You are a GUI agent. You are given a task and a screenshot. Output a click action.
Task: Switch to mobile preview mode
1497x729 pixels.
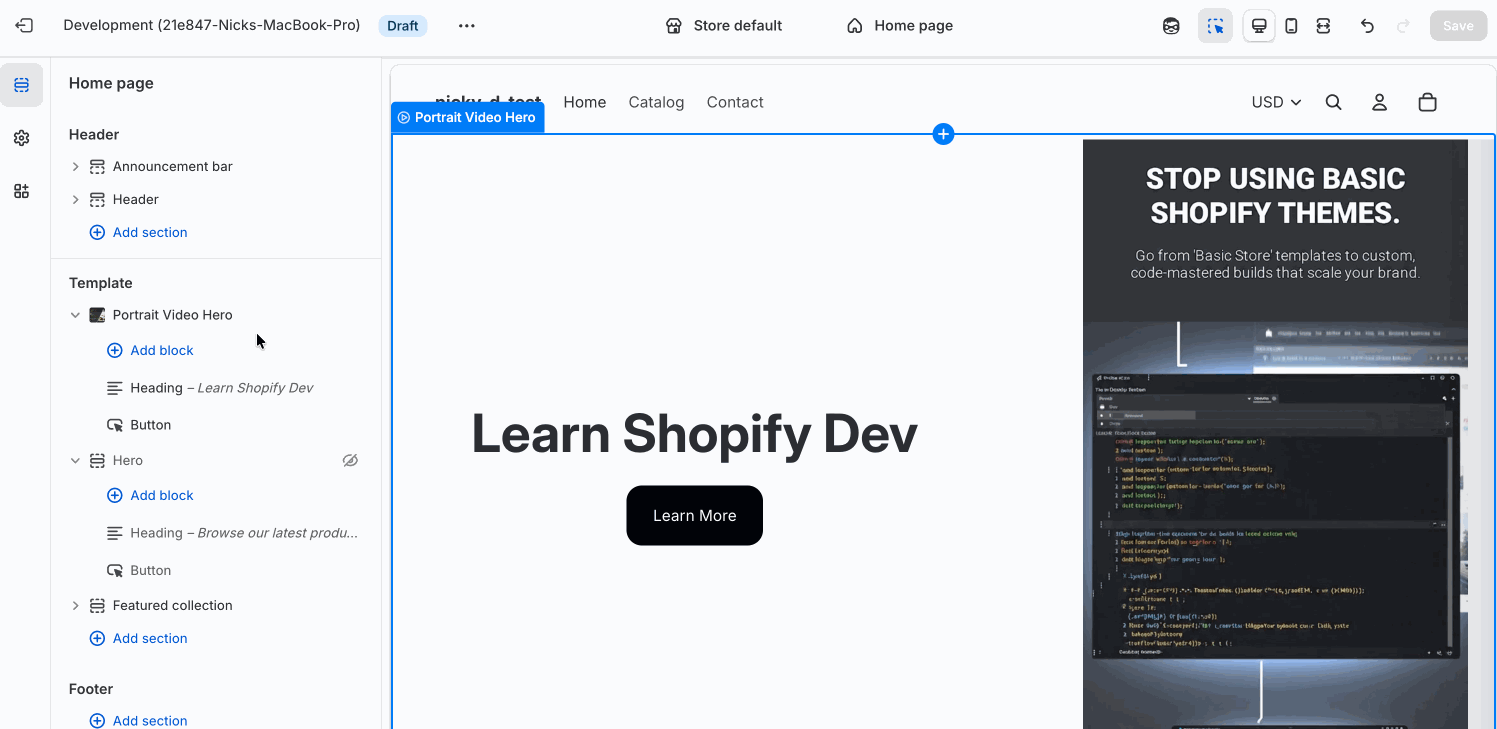click(x=1291, y=26)
